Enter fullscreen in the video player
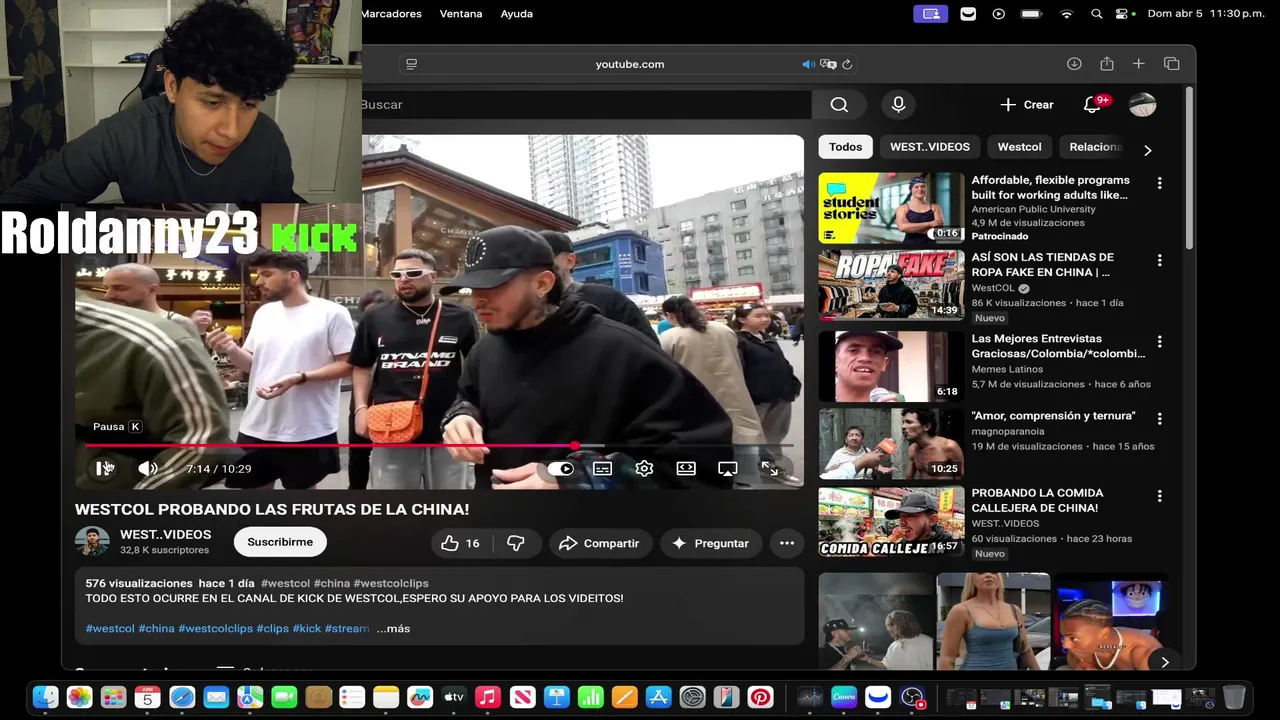 pyautogui.click(x=770, y=468)
